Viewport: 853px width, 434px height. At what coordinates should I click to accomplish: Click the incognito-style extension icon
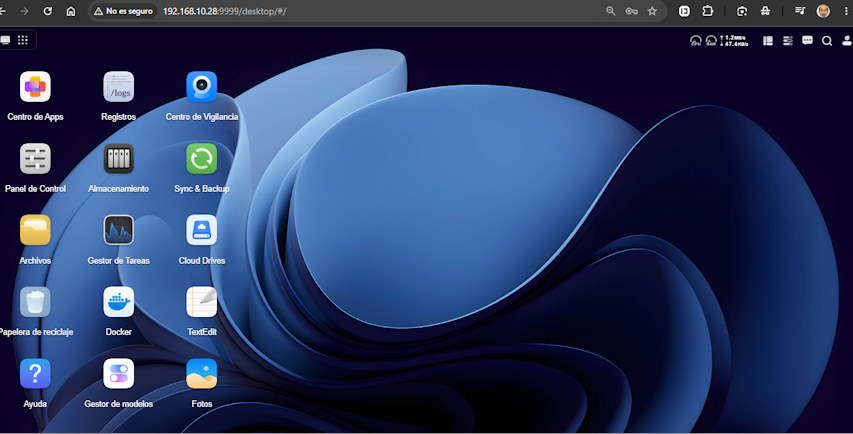pos(765,11)
